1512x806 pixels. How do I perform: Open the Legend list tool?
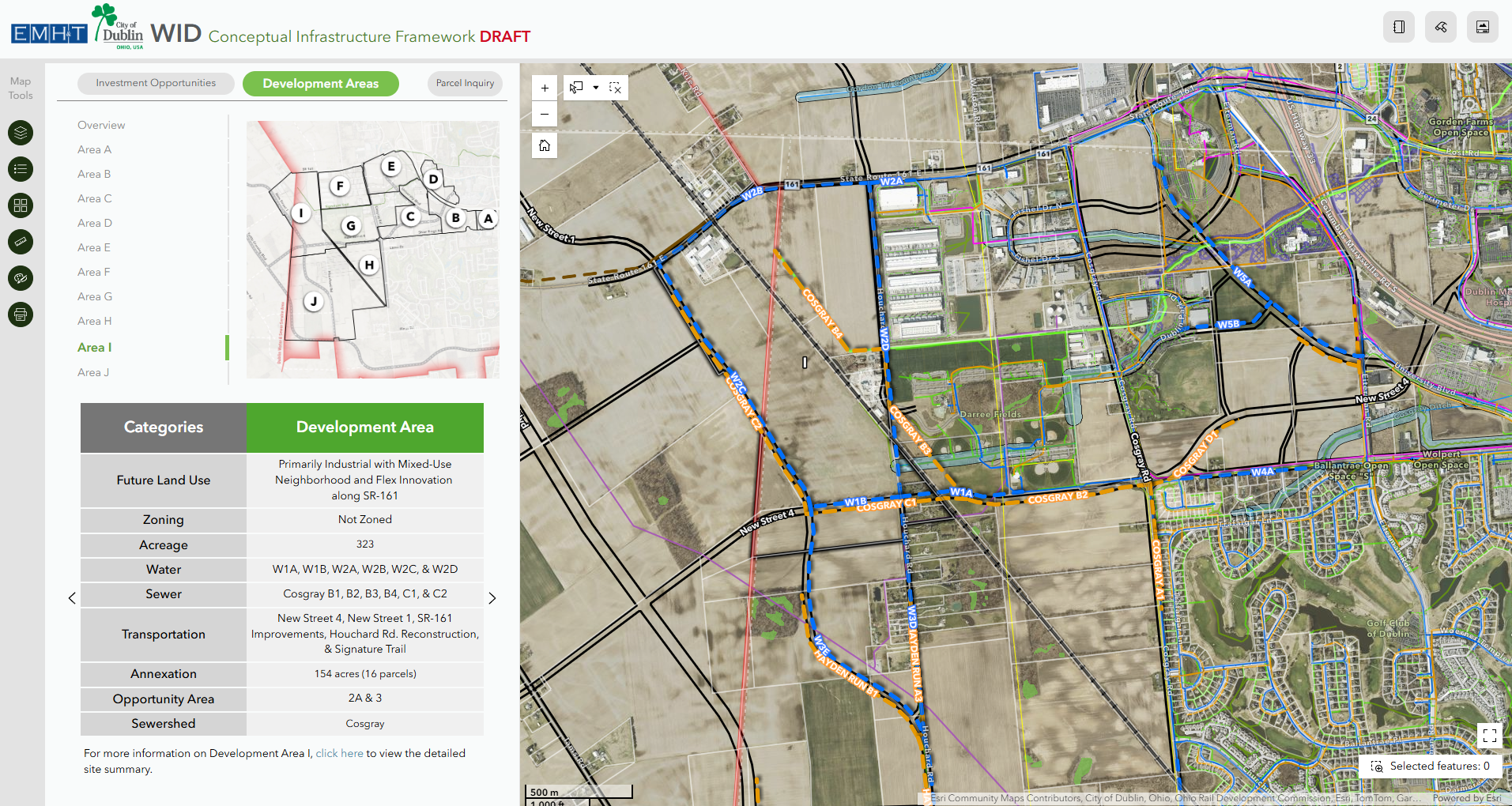coord(21,169)
